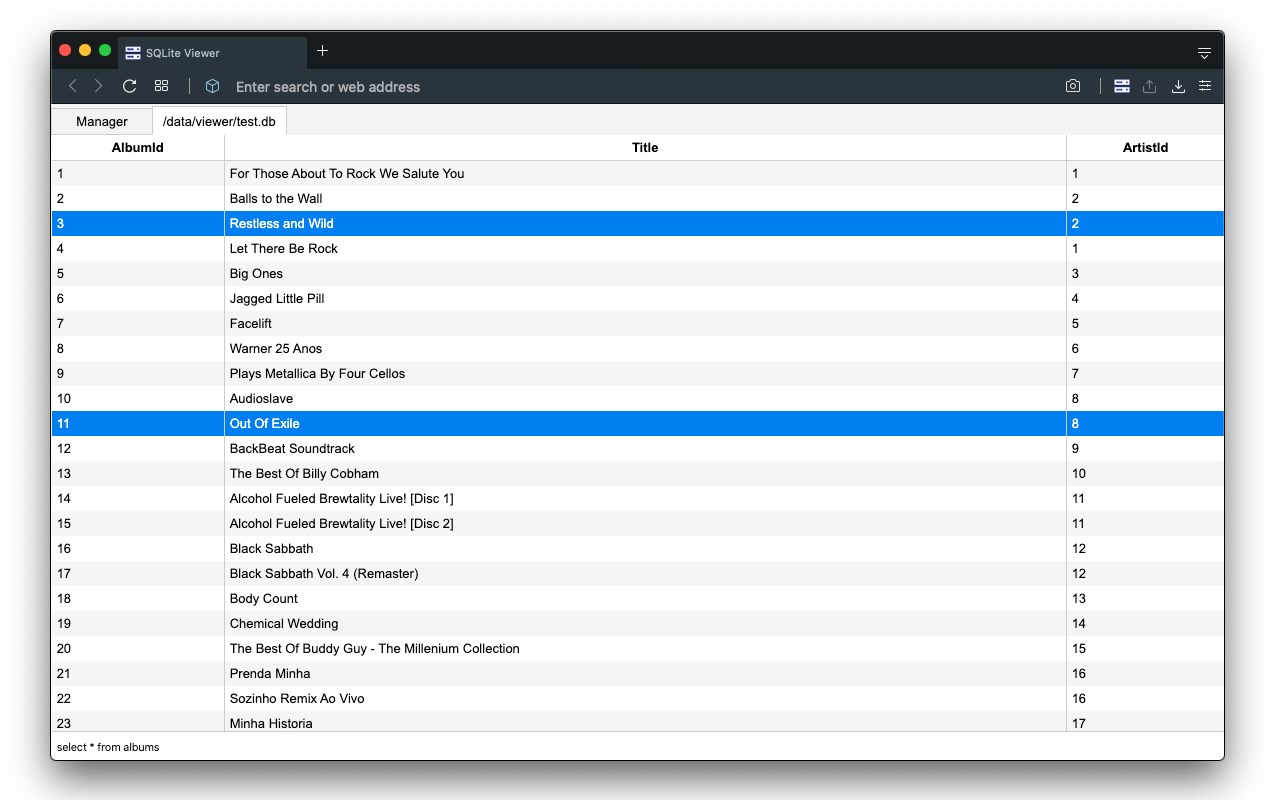Select the 'Warner 25 Anos' row

pos(638,348)
